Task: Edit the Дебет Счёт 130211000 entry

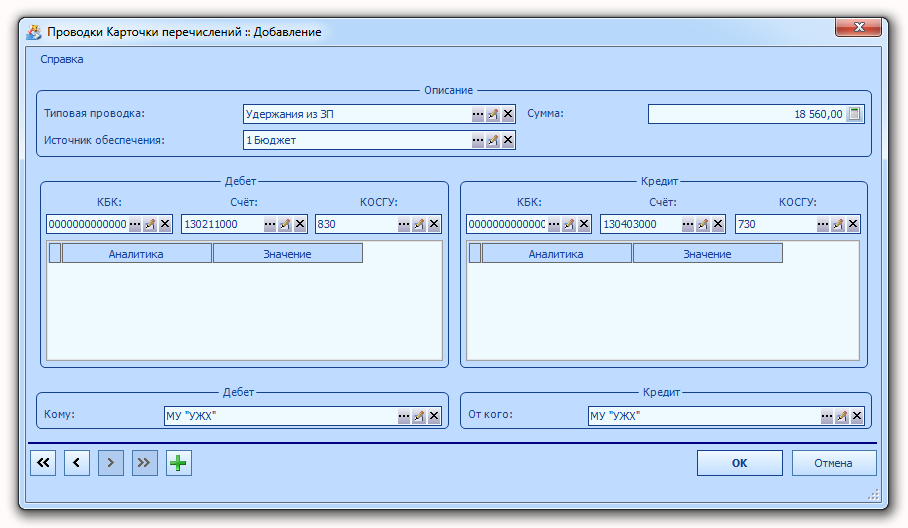Action: pos(285,224)
